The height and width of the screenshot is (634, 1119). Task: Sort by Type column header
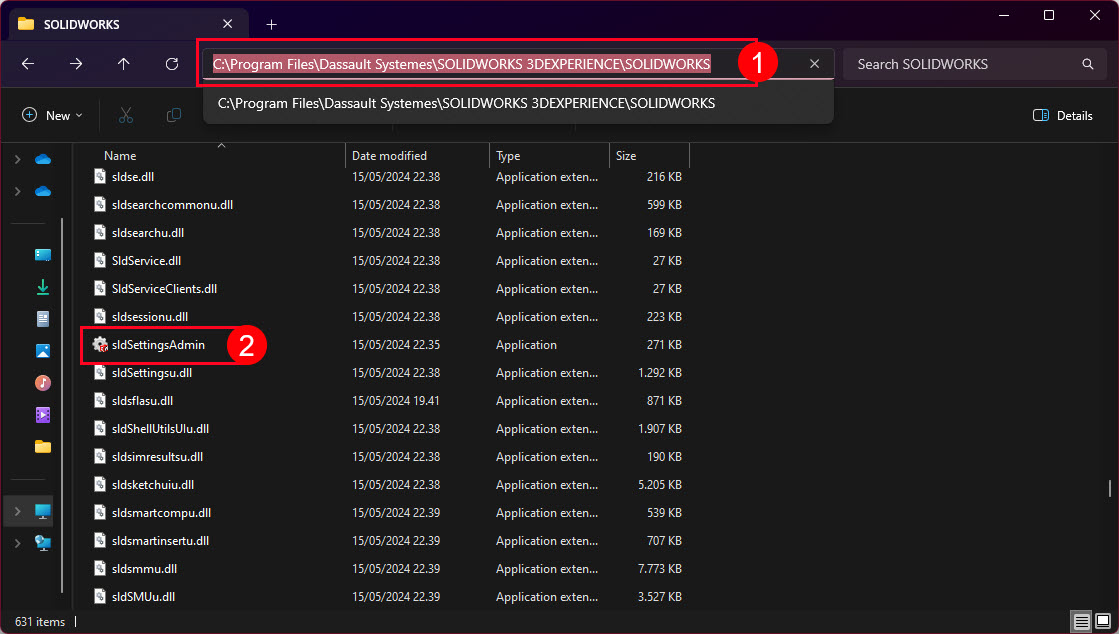tap(508, 156)
